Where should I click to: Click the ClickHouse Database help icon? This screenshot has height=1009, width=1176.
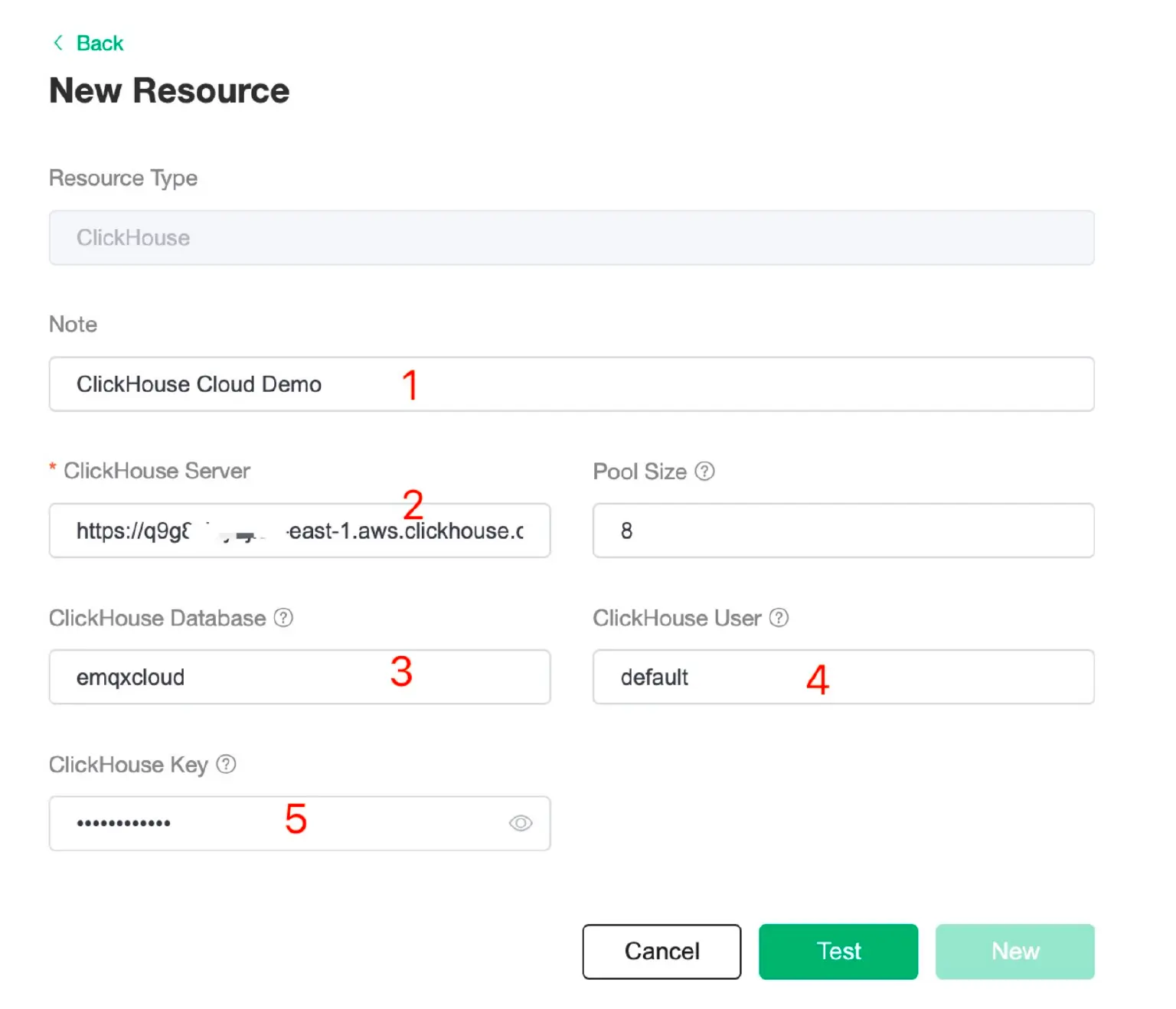pyautogui.click(x=283, y=618)
